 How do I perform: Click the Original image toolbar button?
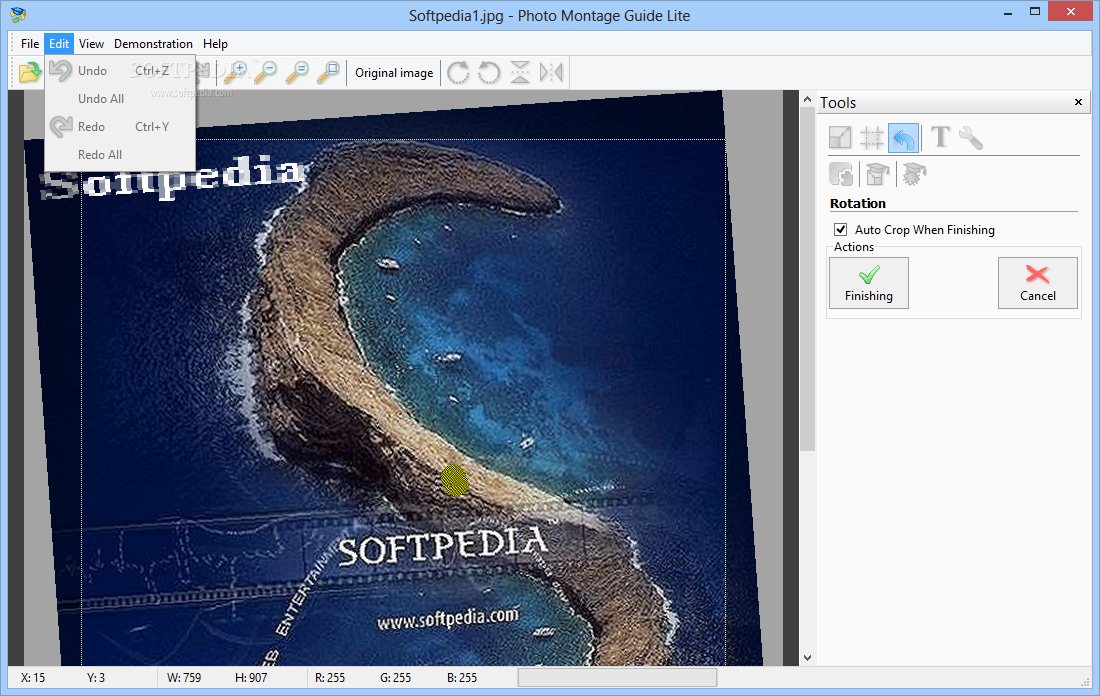click(394, 73)
